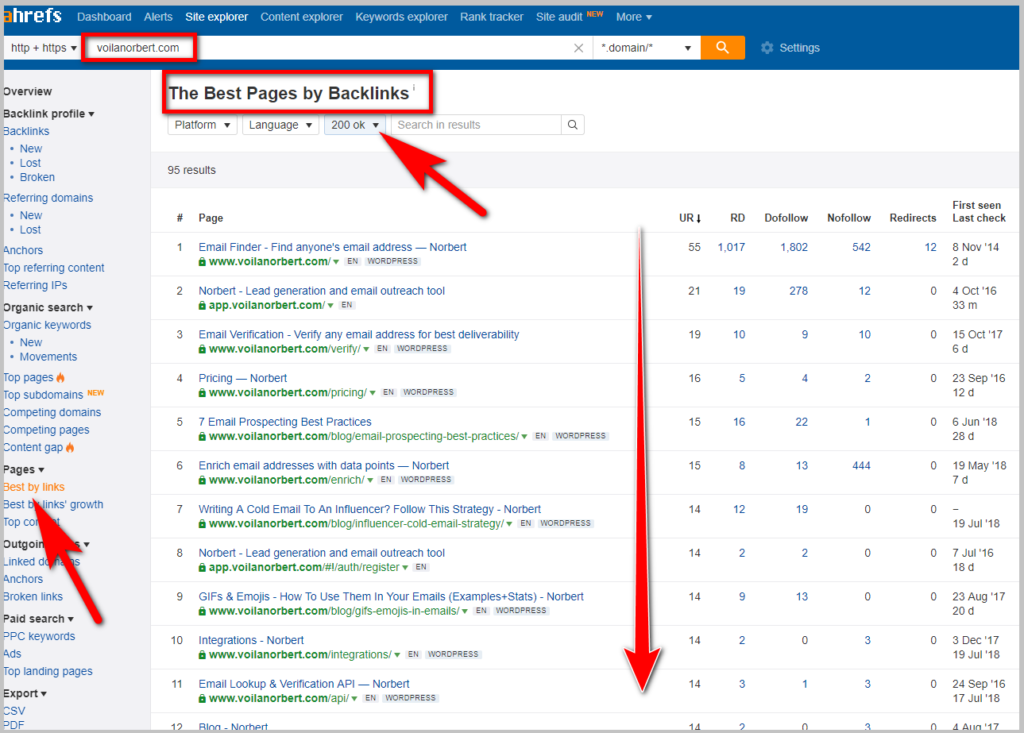Open Competing domains in sidebar
The height and width of the screenshot is (733, 1024).
[x=52, y=412]
